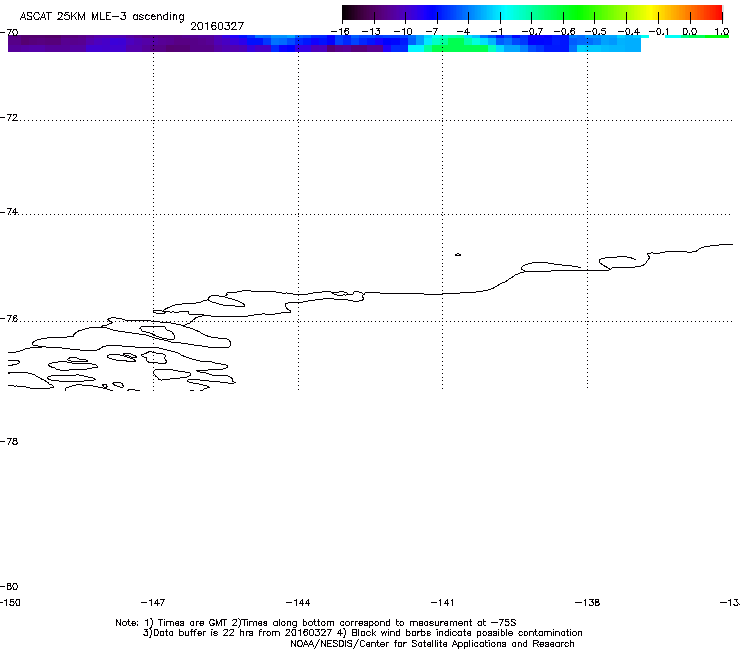
Task: Click the note "Data buffer is 22 hrs" line
Action: point(362,633)
